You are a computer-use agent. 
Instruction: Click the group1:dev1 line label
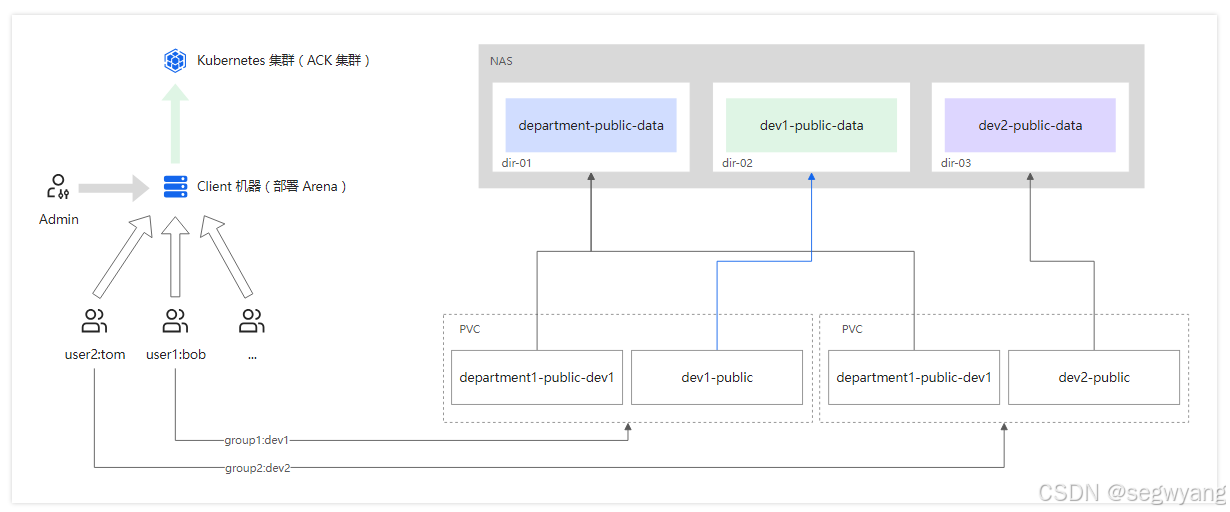(257, 439)
